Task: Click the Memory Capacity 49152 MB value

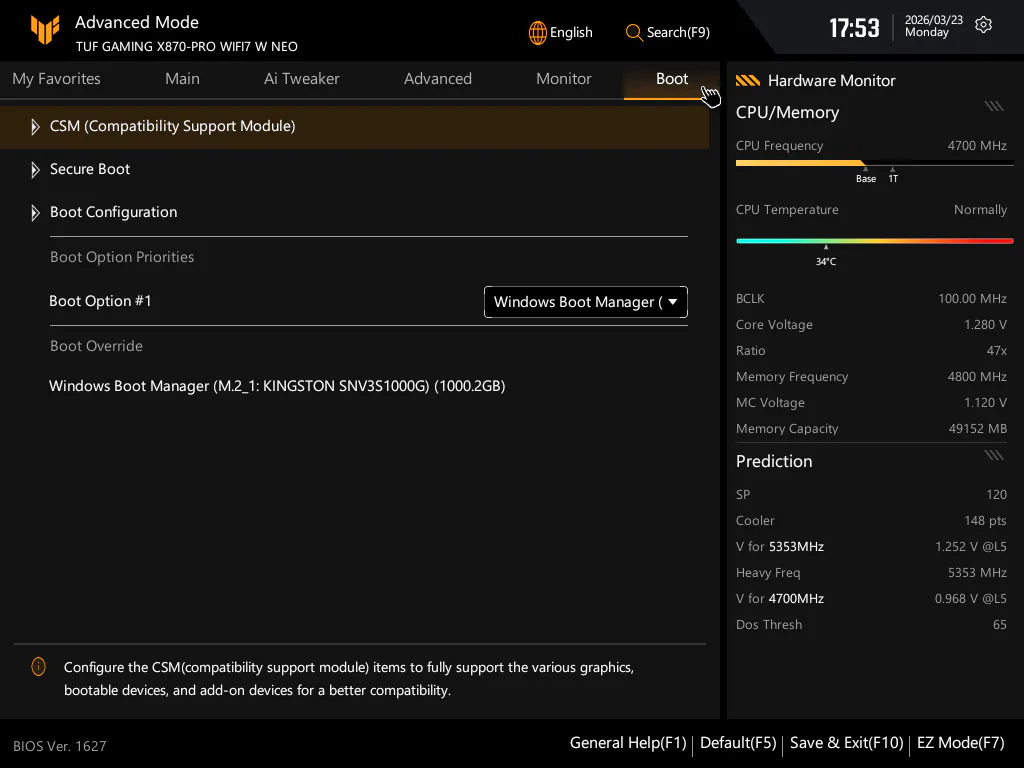Action: [978, 429]
